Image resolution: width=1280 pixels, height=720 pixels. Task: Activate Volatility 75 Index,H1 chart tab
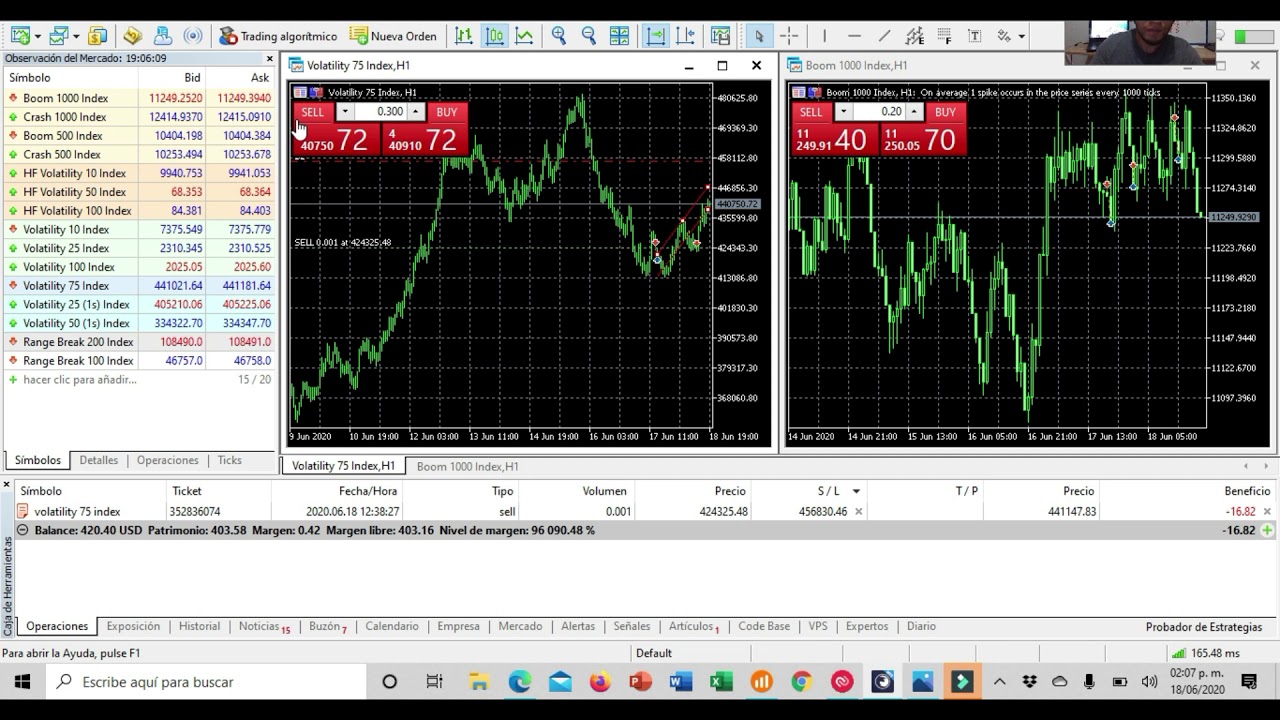pos(343,466)
